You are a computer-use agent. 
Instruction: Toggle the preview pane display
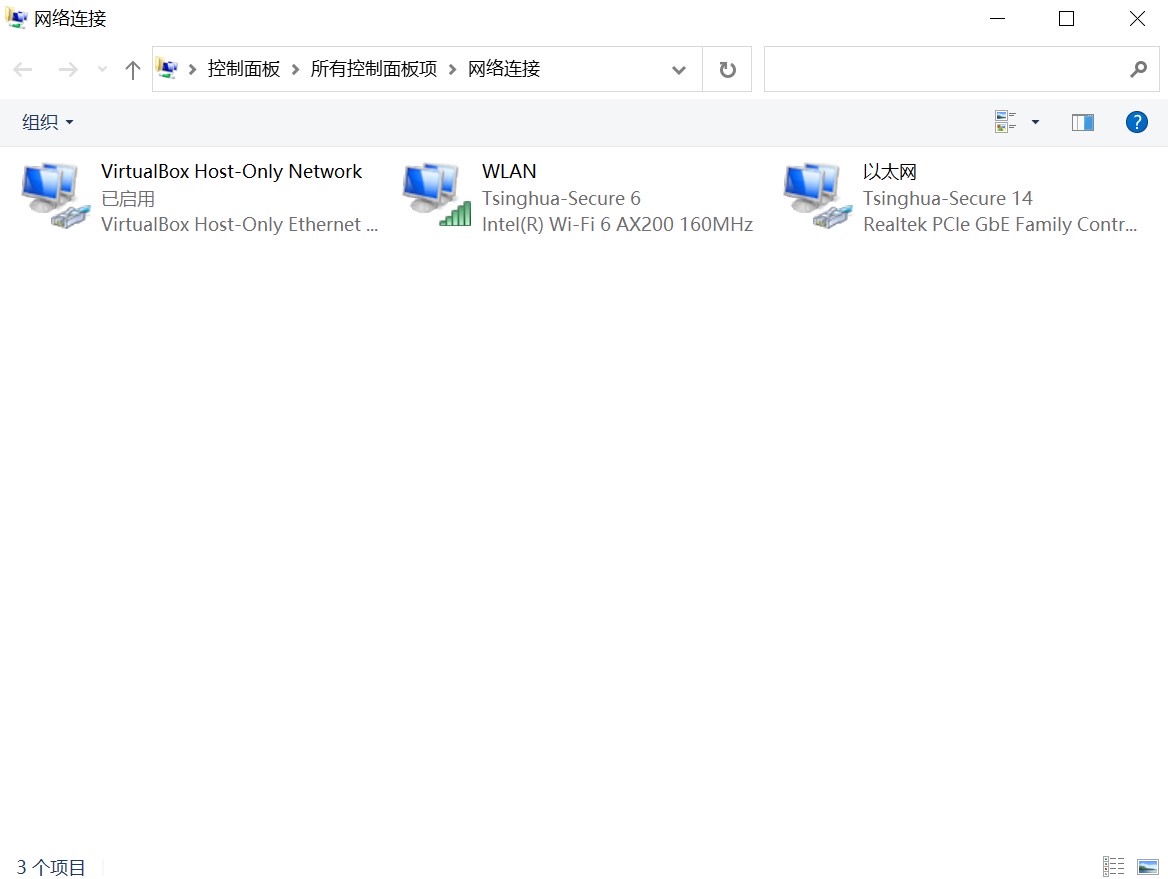pyautogui.click(x=1082, y=122)
